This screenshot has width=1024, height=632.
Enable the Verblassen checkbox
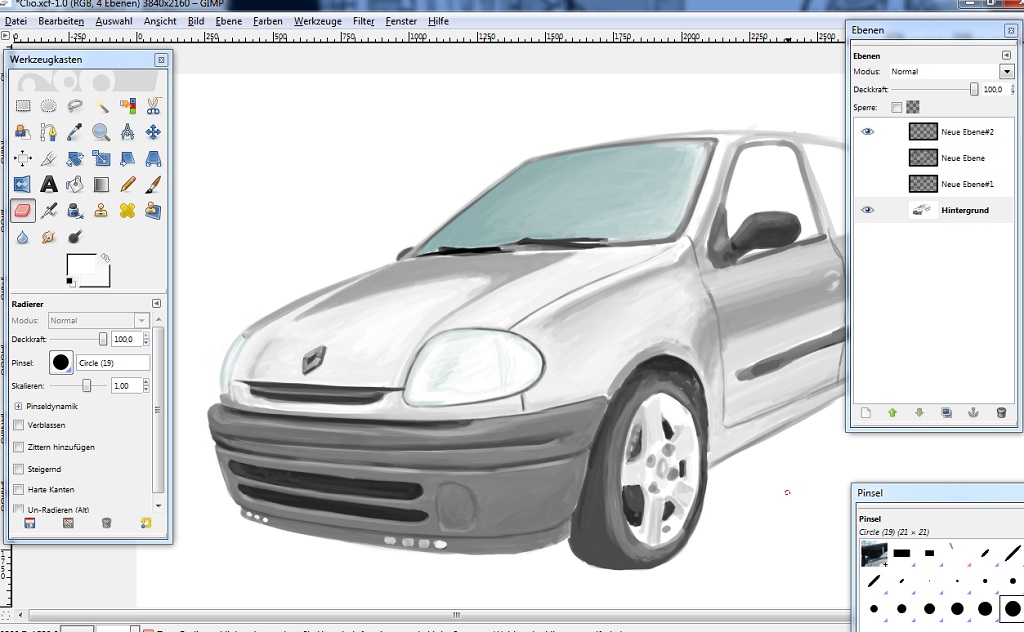pos(19,425)
